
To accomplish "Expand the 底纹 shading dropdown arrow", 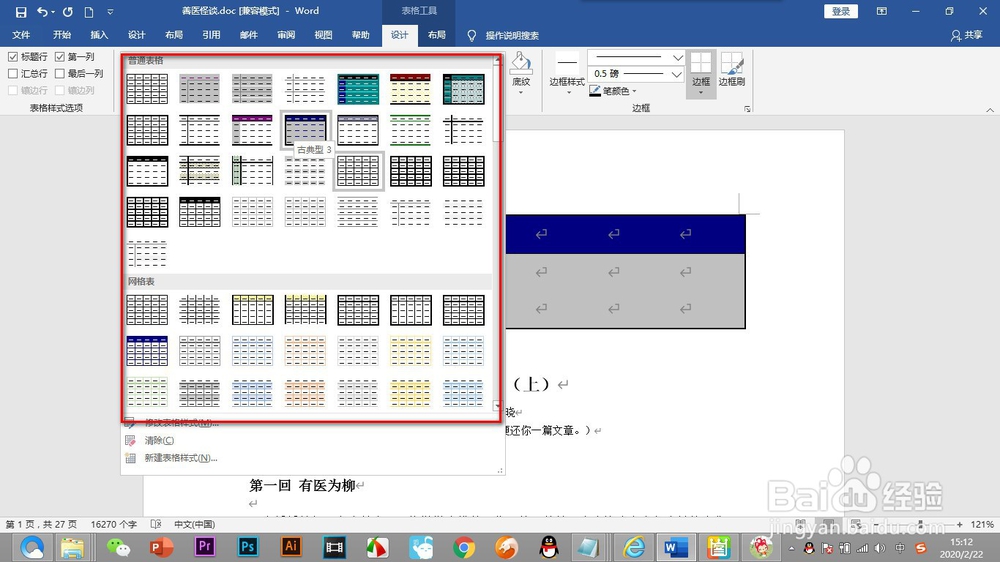I will (x=521, y=93).
